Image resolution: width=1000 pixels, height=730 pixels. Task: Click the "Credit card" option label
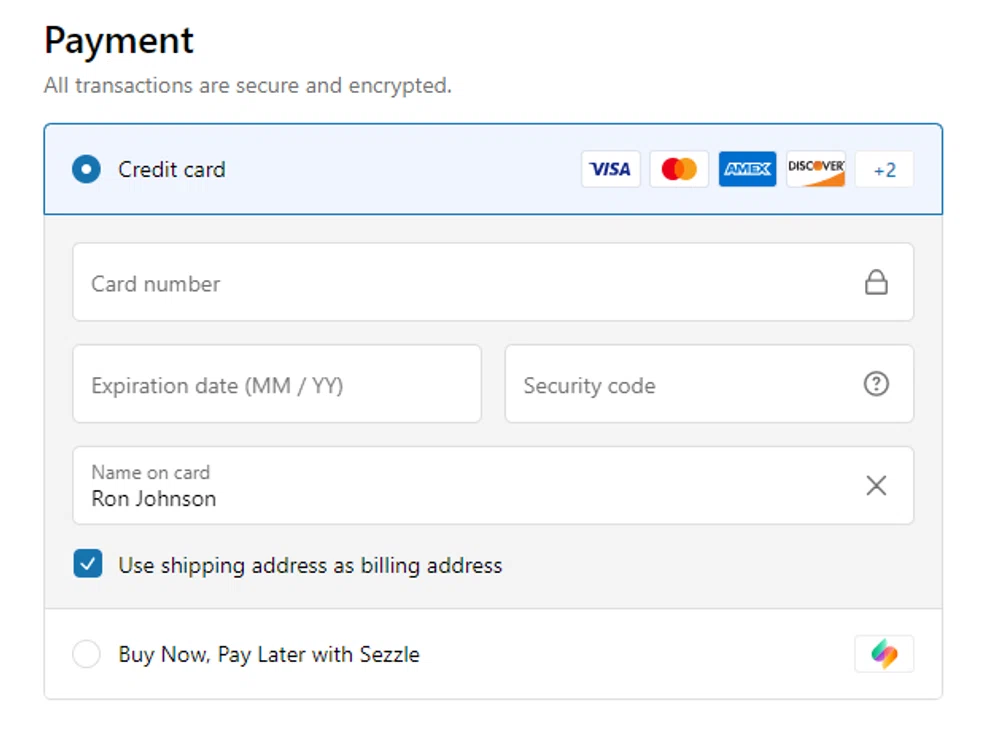(x=172, y=170)
